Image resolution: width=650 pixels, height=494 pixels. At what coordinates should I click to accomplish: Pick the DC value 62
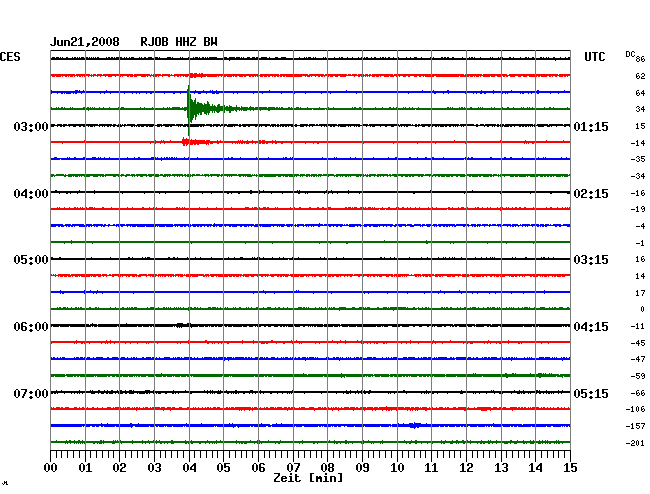click(640, 76)
